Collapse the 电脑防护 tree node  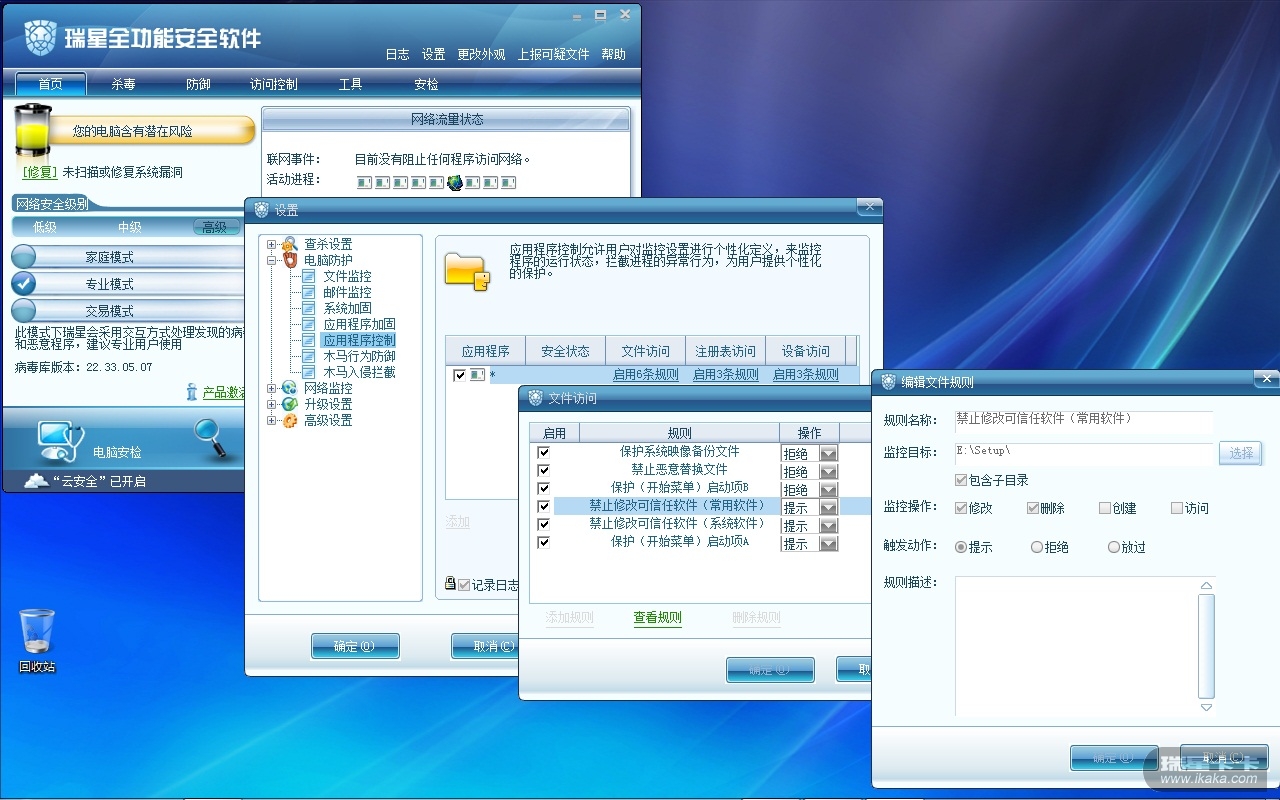pyautogui.click(x=272, y=260)
